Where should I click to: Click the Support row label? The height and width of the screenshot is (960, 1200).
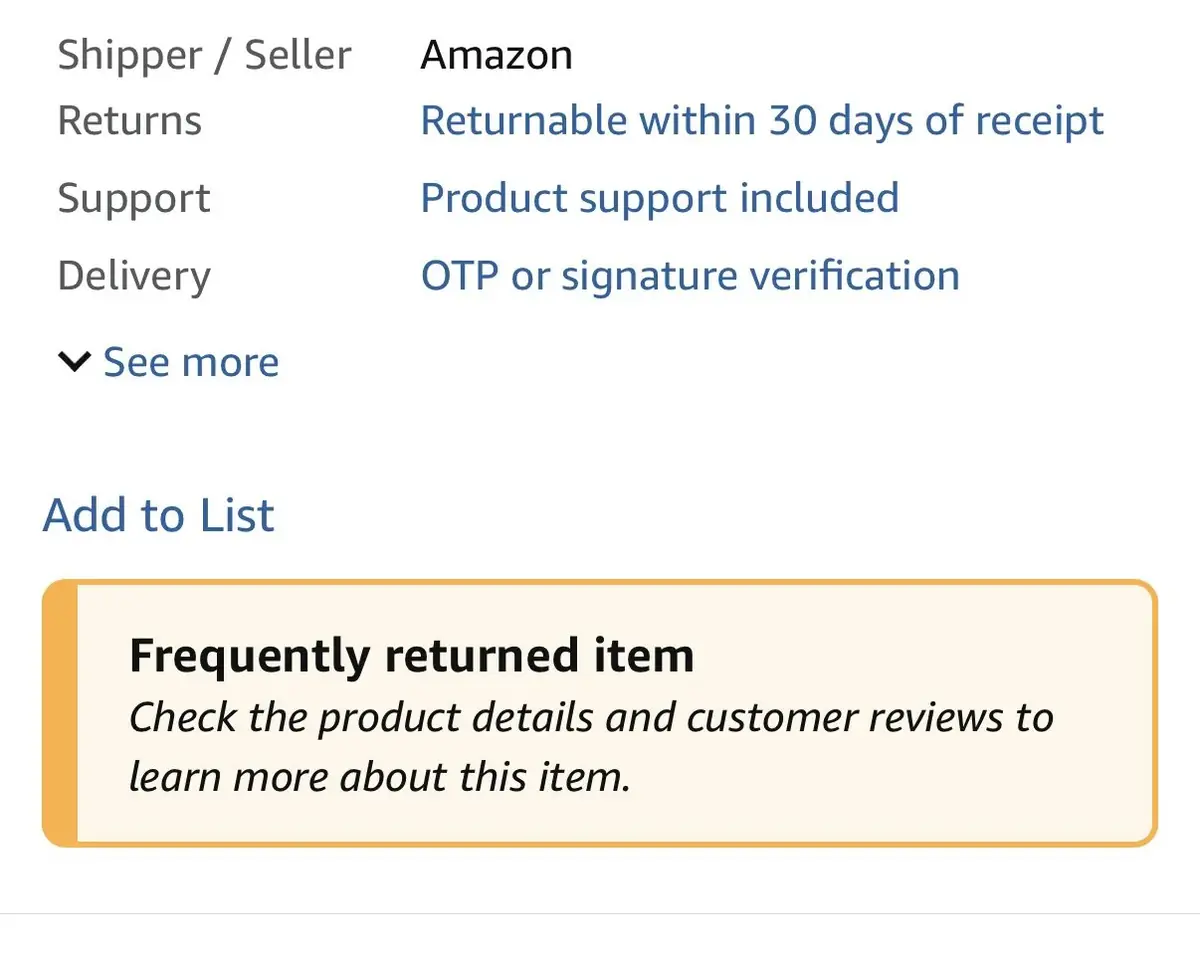(x=134, y=198)
